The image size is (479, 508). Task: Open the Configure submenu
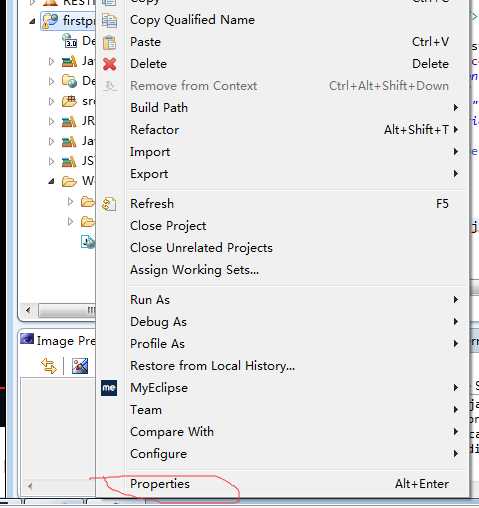point(158,454)
